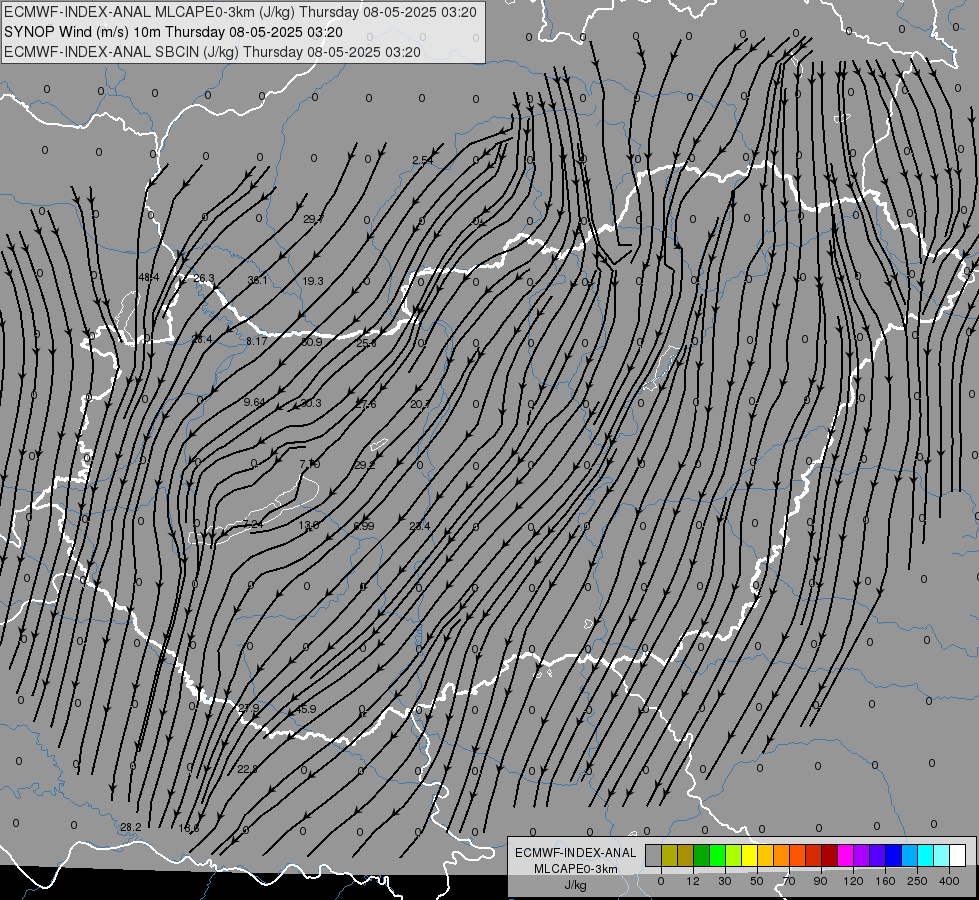This screenshot has height=900, width=979.
Task: Click the cyan legend swatch
Action: [925, 855]
